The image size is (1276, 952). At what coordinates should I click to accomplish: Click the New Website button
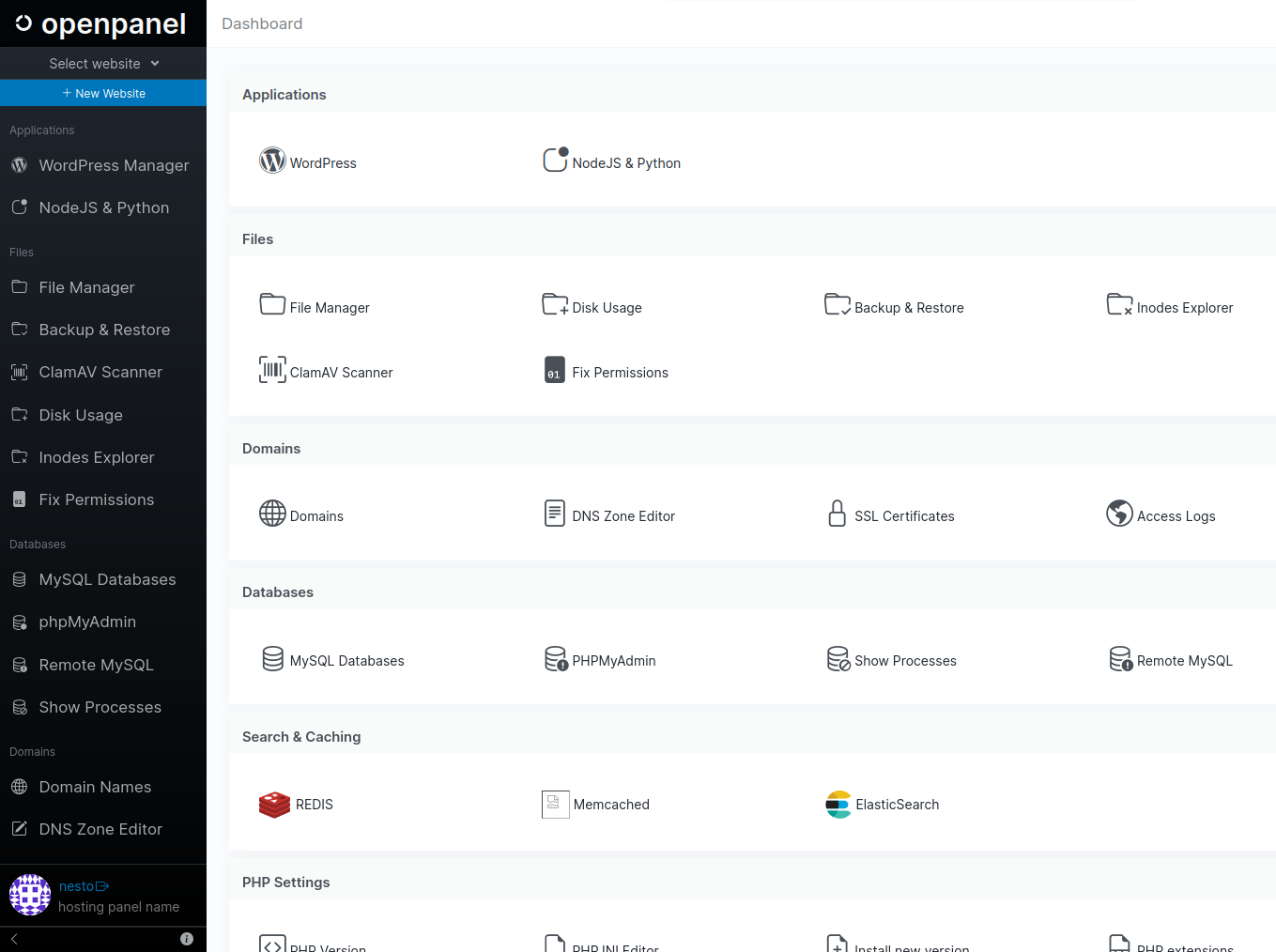pyautogui.click(x=103, y=93)
